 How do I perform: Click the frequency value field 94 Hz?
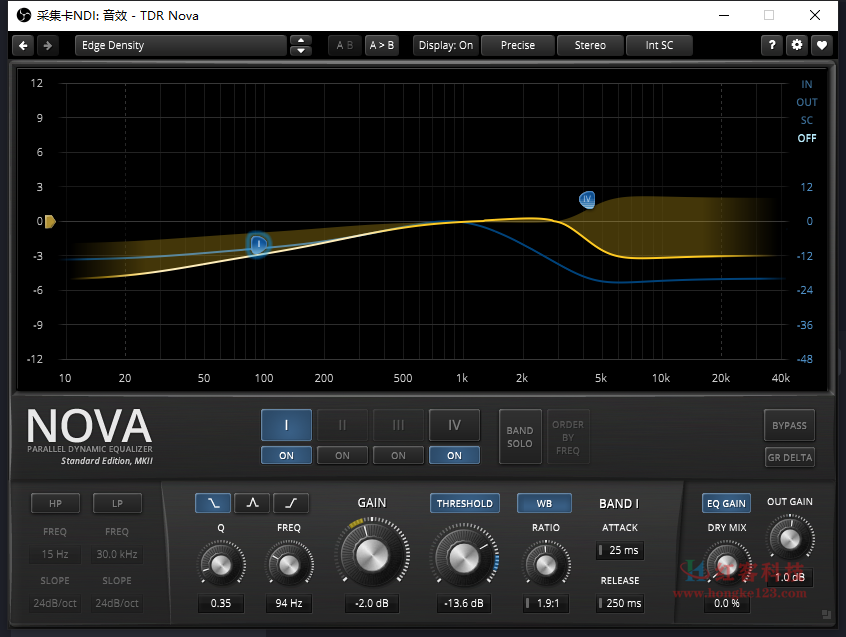click(x=289, y=603)
